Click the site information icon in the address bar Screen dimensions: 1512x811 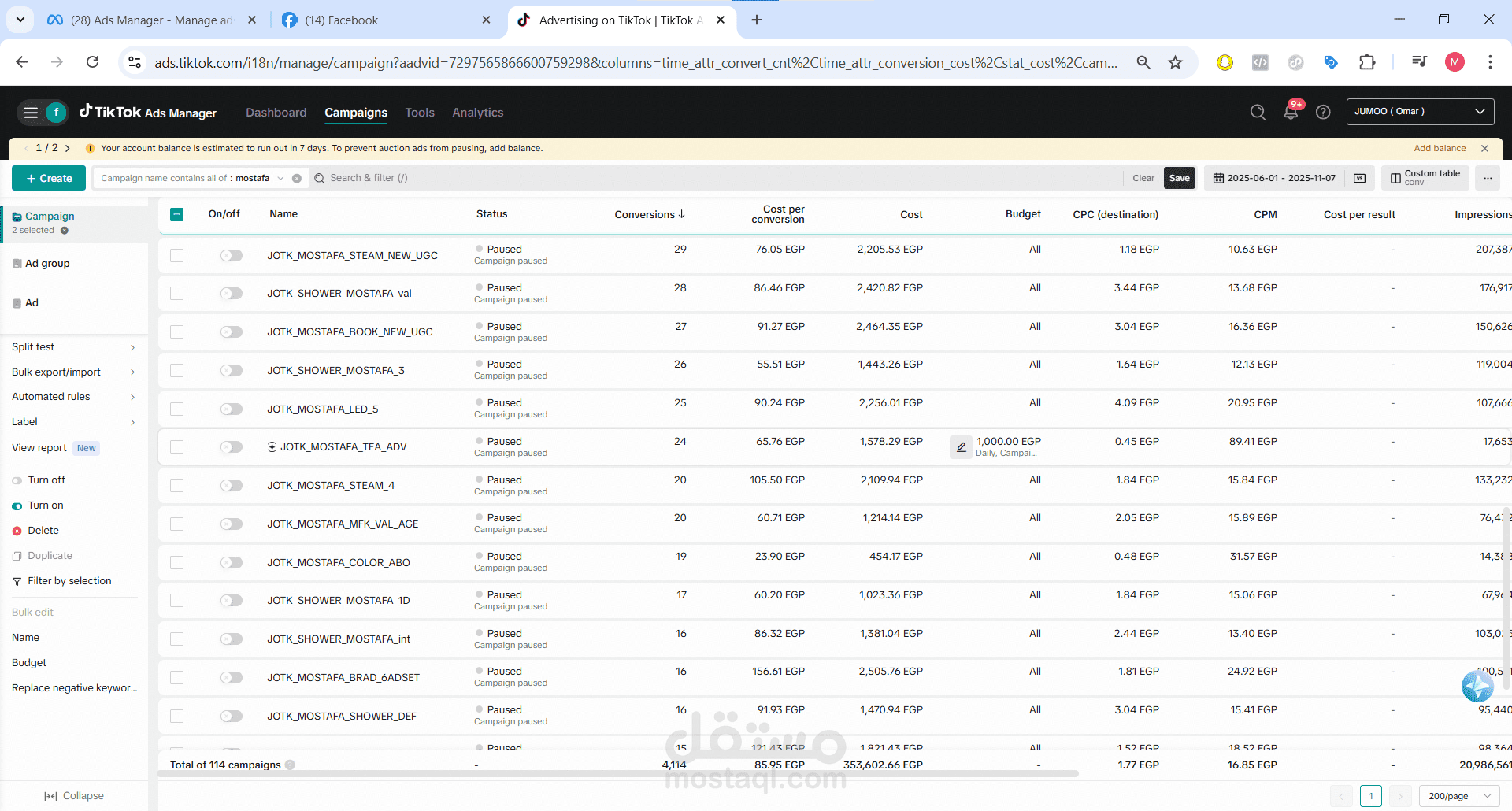[135, 62]
